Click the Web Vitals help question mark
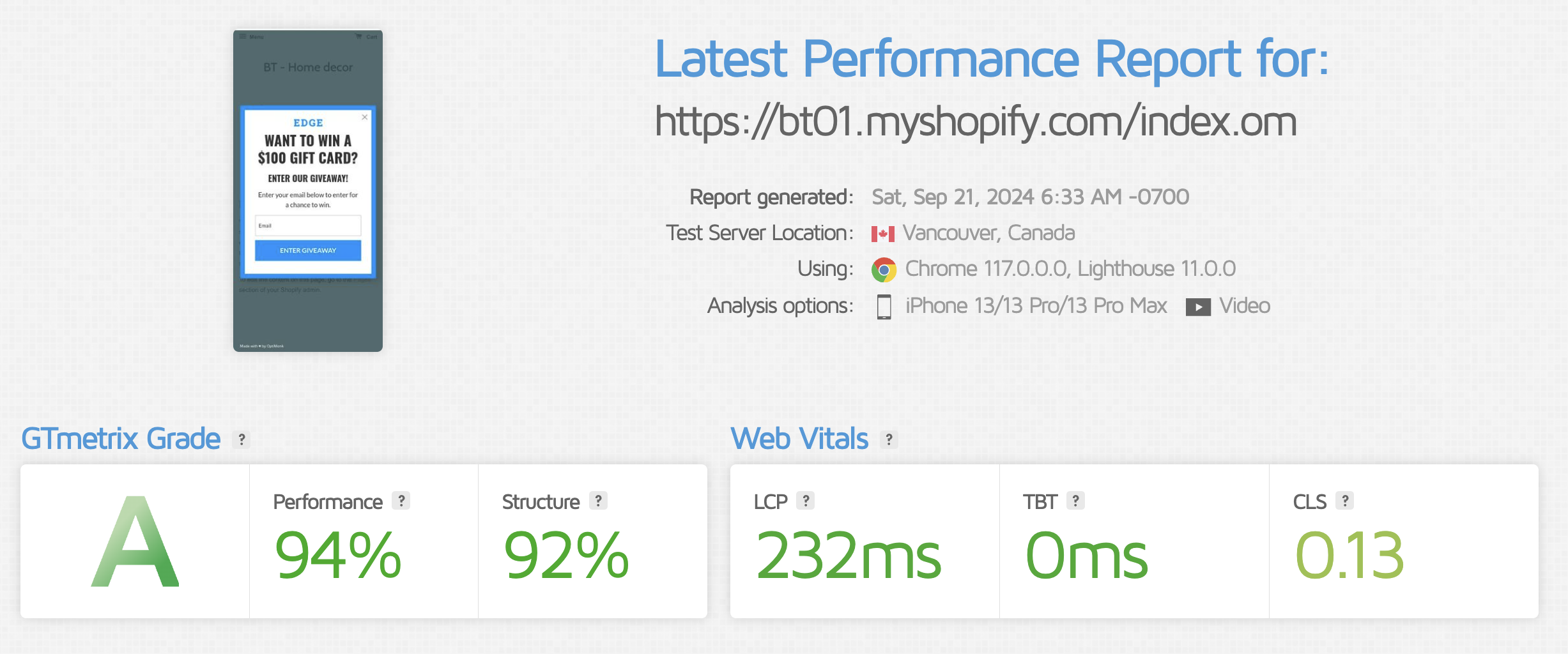The width and height of the screenshot is (1568, 654). (889, 439)
